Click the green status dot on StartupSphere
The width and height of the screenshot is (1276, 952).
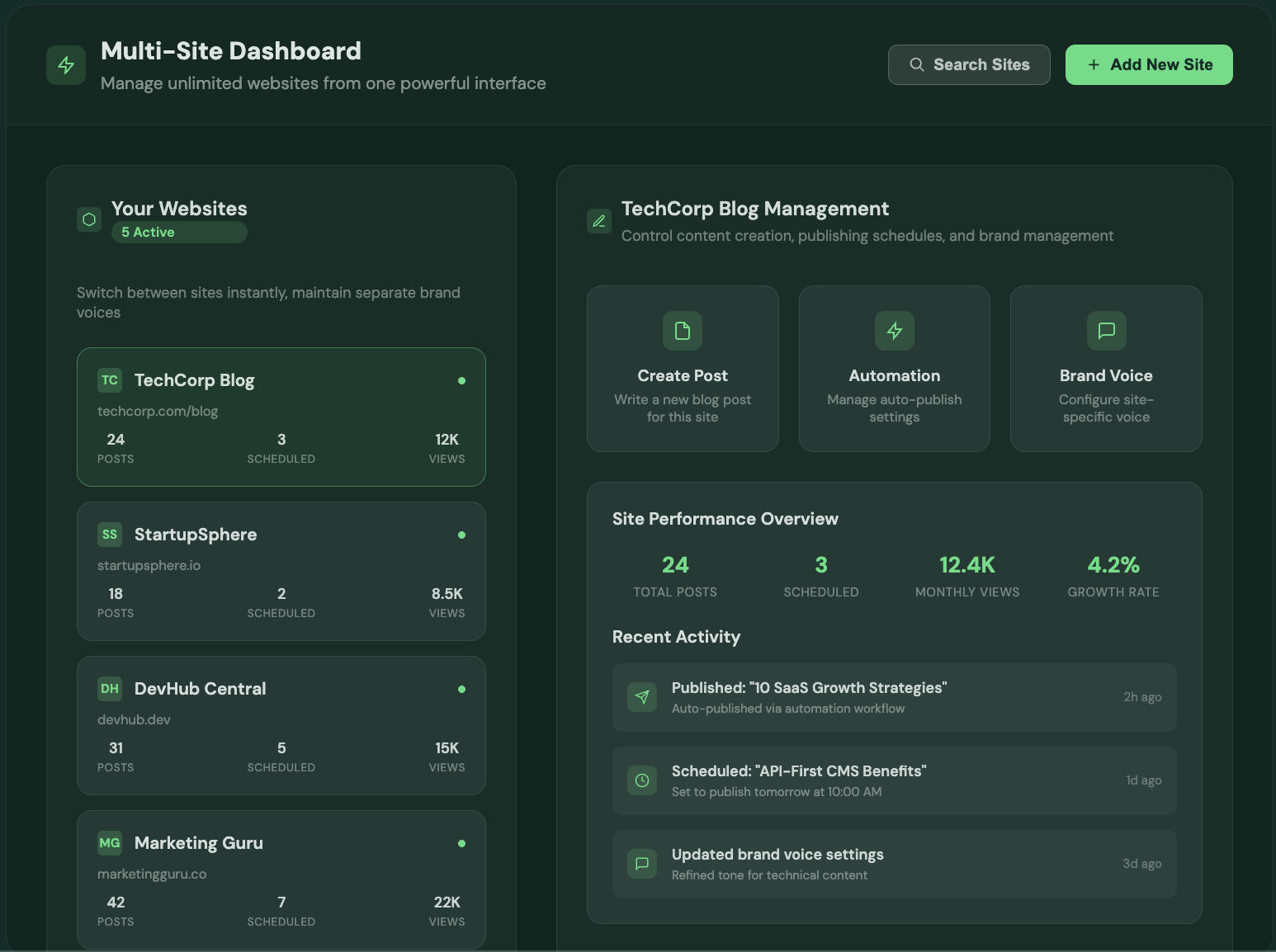coord(461,535)
